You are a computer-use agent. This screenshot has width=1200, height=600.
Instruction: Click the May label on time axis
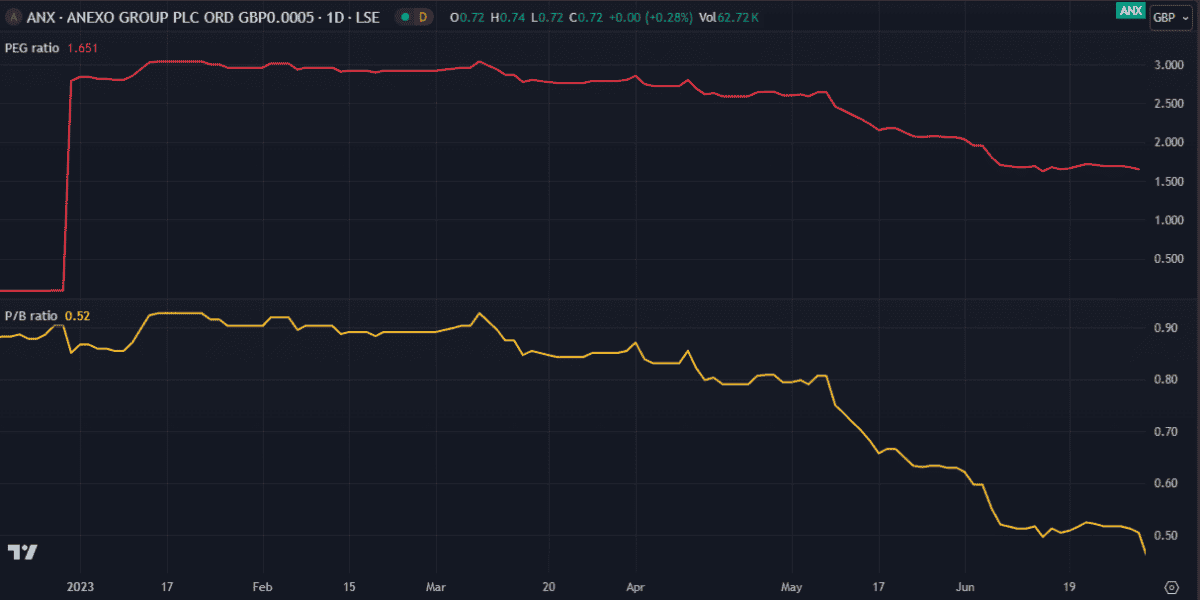(791, 586)
